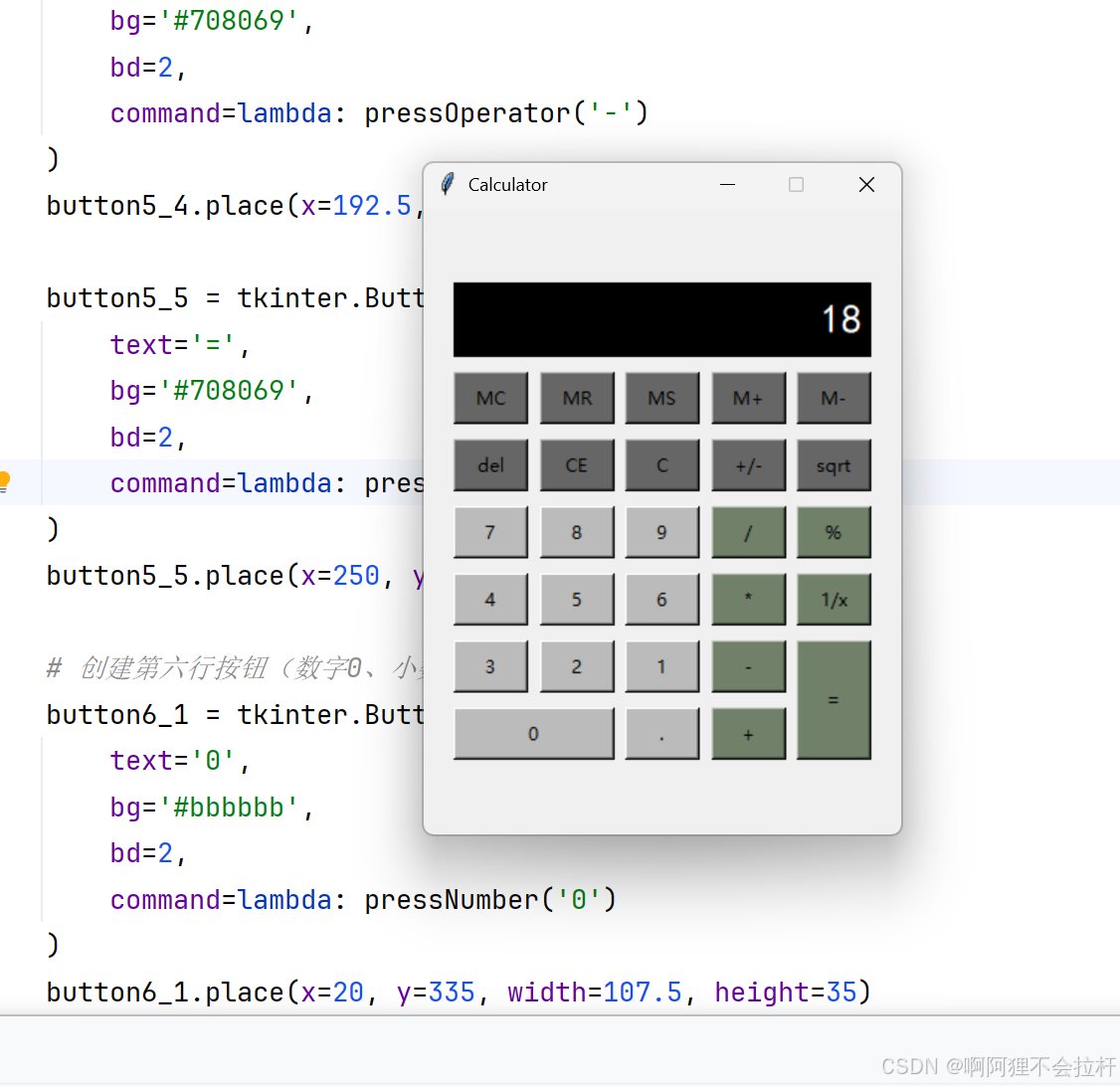This screenshot has width=1120, height=1086.
Task: Click the sqrt button
Action: click(x=834, y=465)
